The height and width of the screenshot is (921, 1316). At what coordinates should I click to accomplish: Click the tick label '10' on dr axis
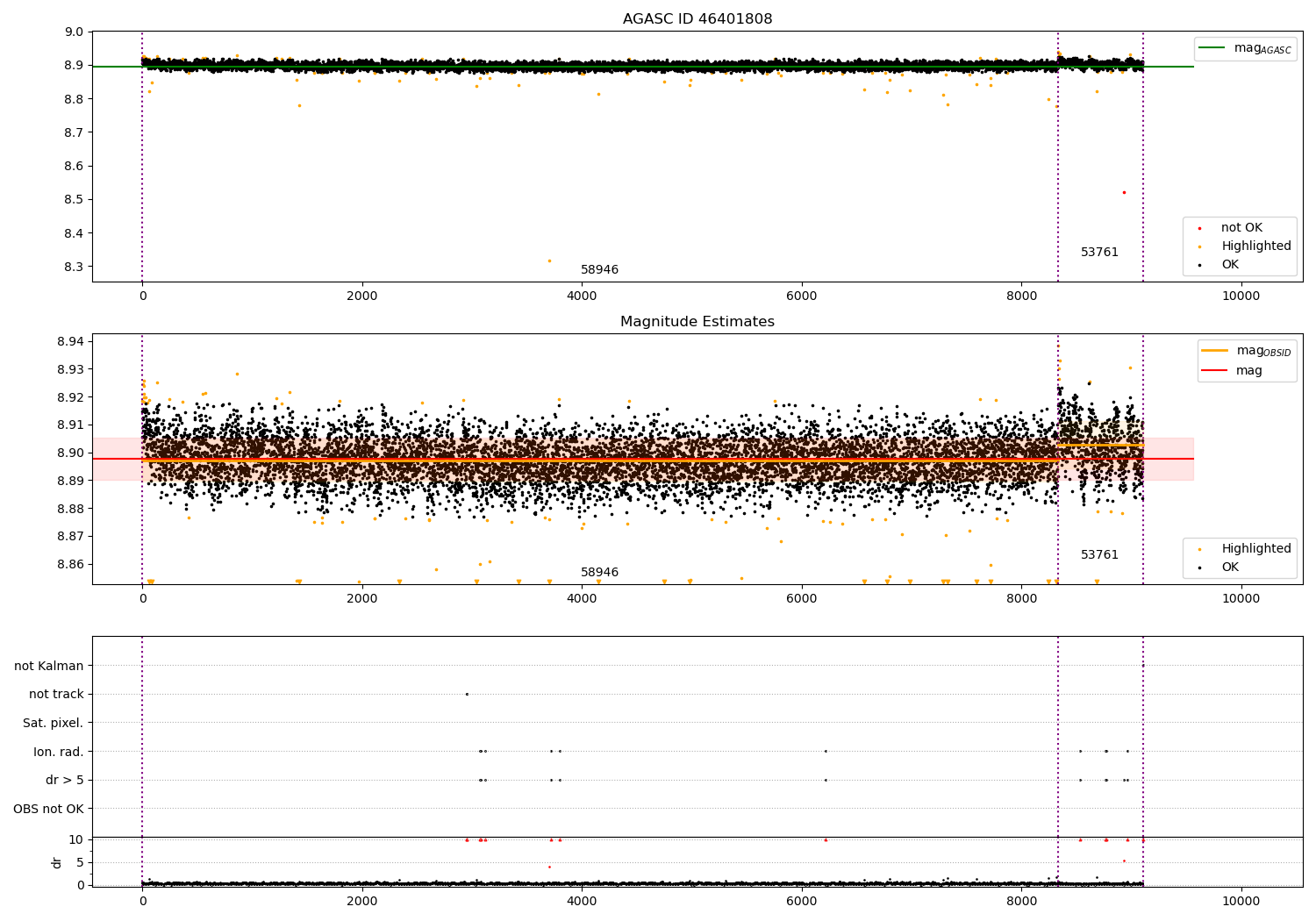pos(76,840)
